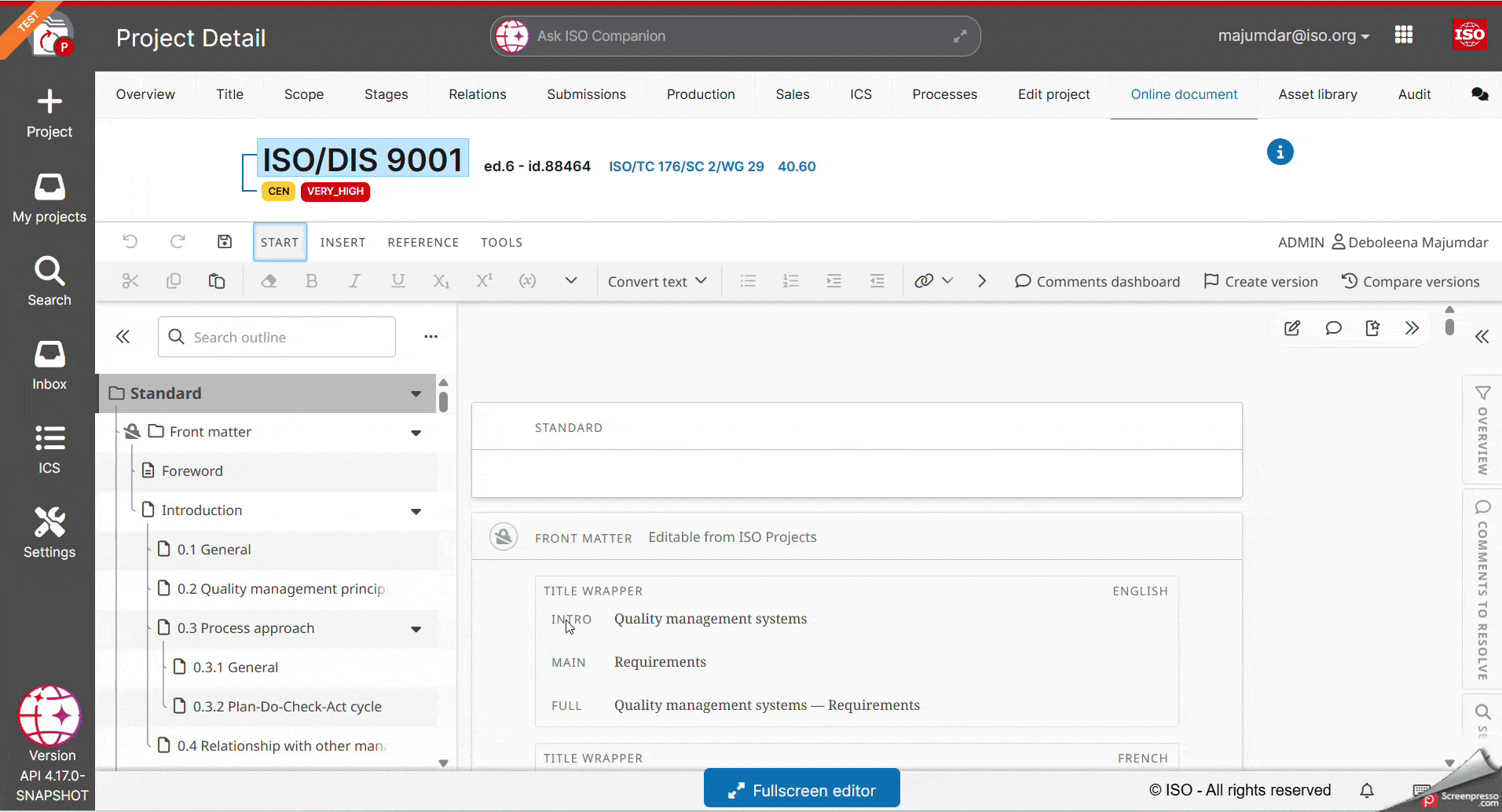Click the eraser clear formatting icon

pos(269,281)
